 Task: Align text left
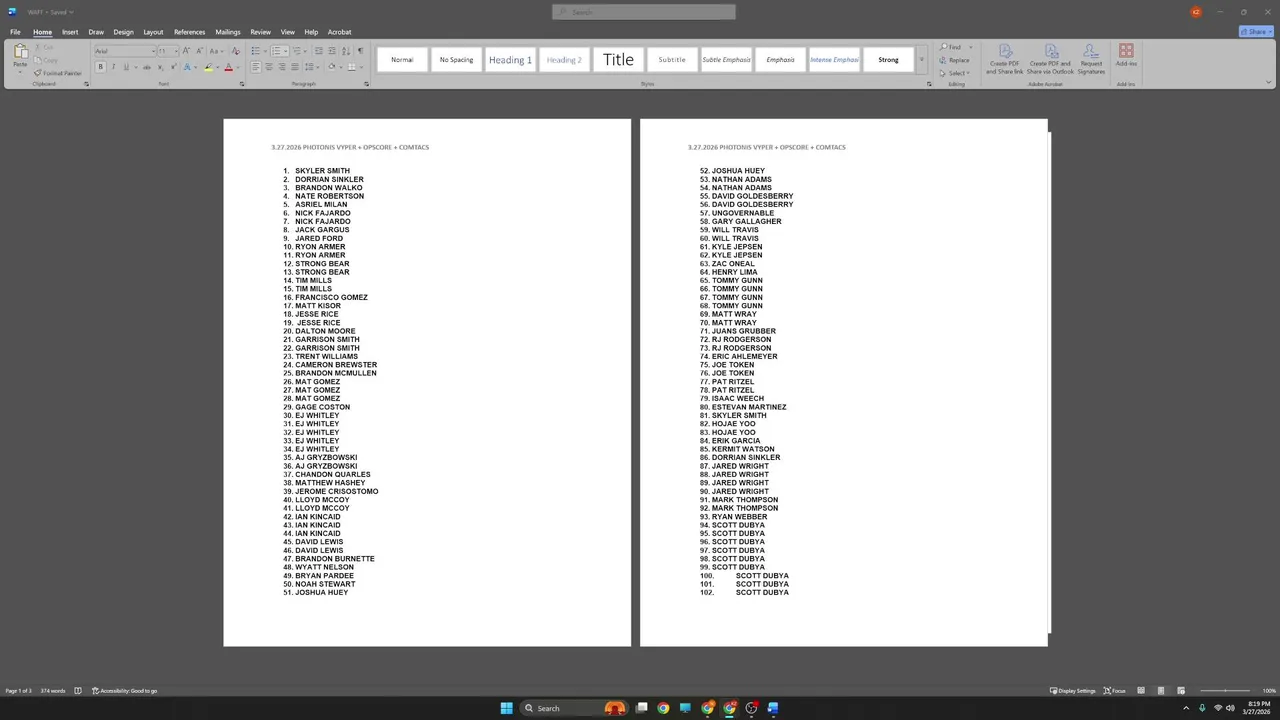[x=256, y=67]
